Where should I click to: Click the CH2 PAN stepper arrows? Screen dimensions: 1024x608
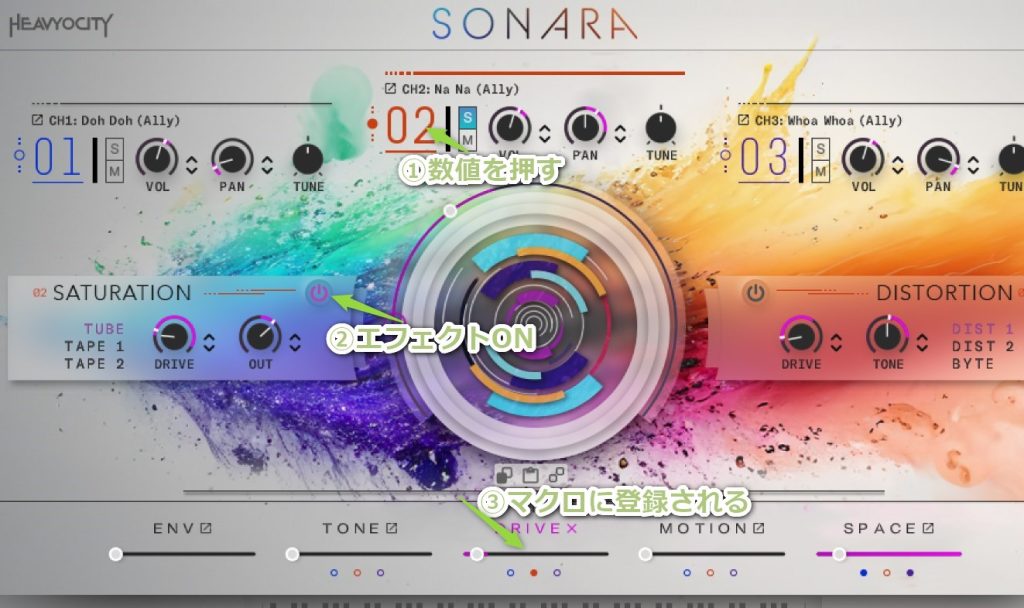click(x=620, y=132)
